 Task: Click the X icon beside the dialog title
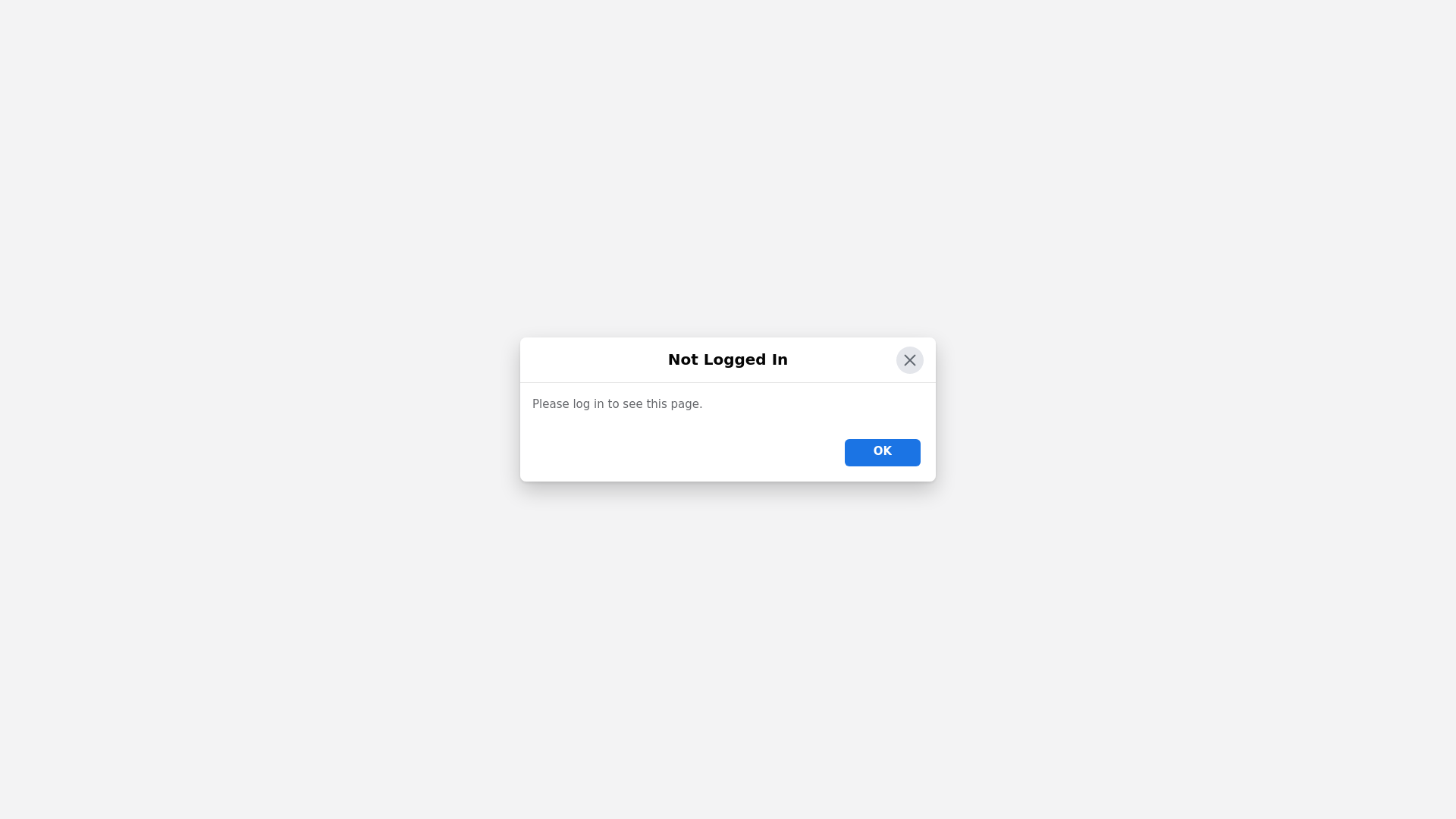point(909,360)
